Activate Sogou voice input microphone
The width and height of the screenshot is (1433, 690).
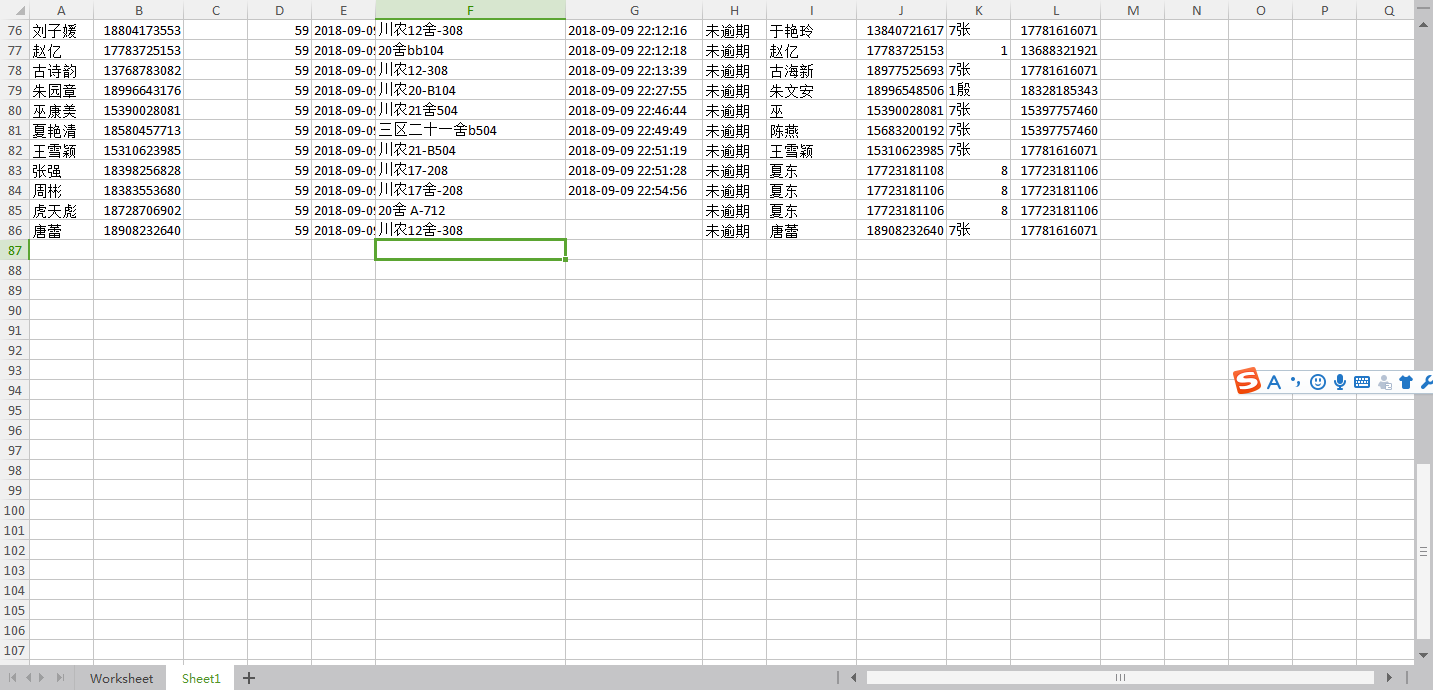pyautogui.click(x=1340, y=382)
